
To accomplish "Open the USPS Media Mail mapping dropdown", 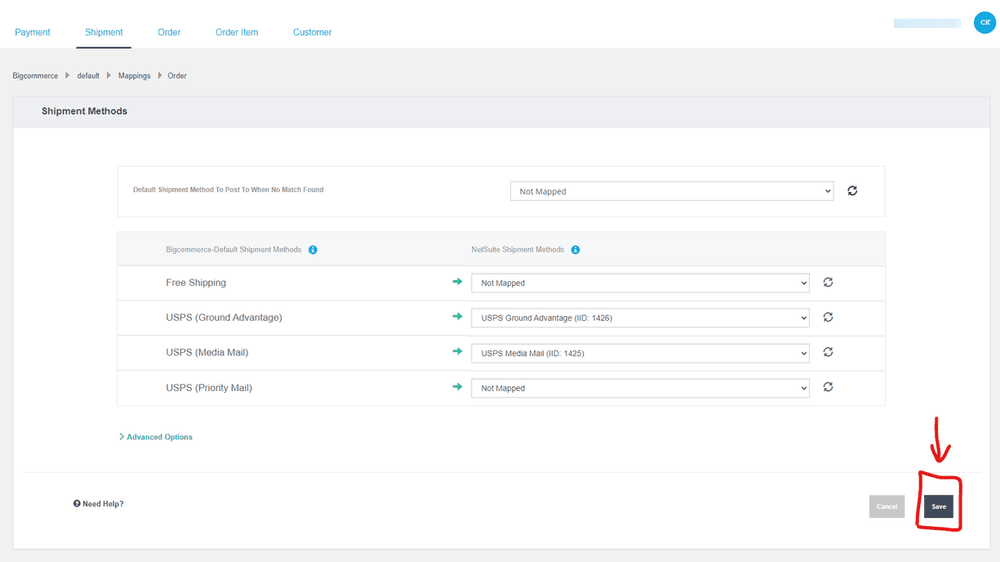I will [x=640, y=353].
